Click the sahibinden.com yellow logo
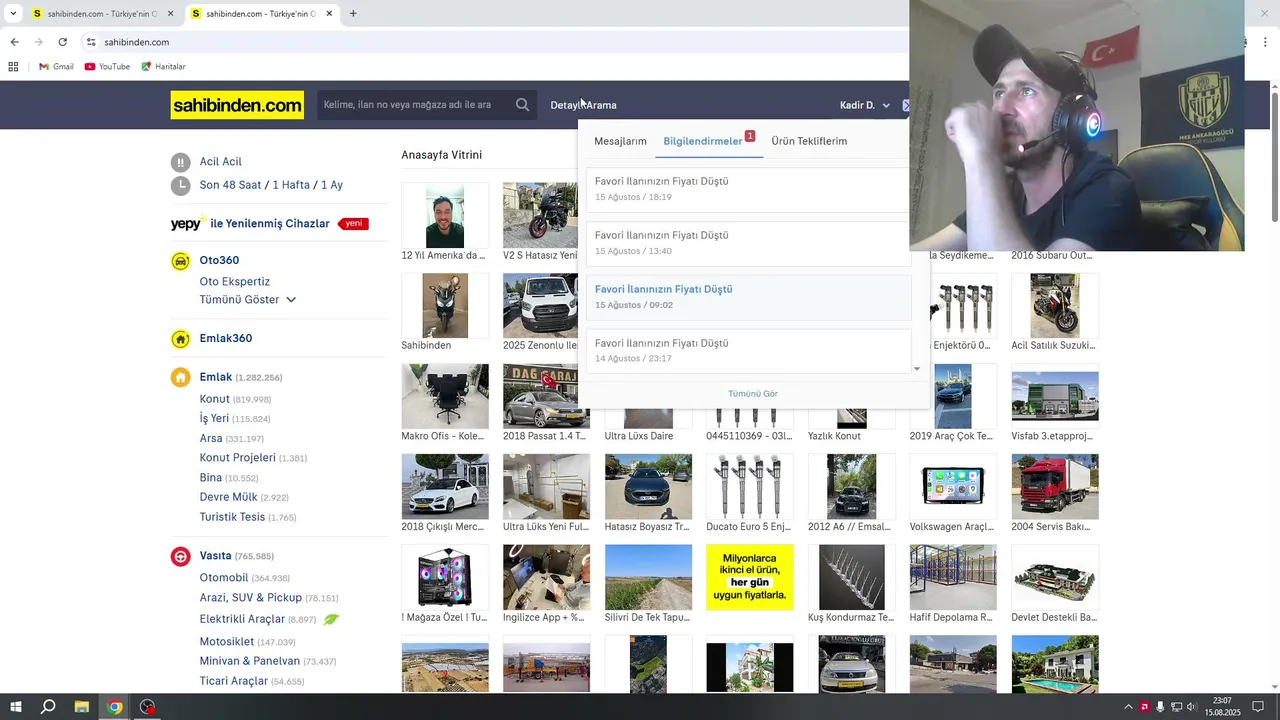 coord(237,105)
